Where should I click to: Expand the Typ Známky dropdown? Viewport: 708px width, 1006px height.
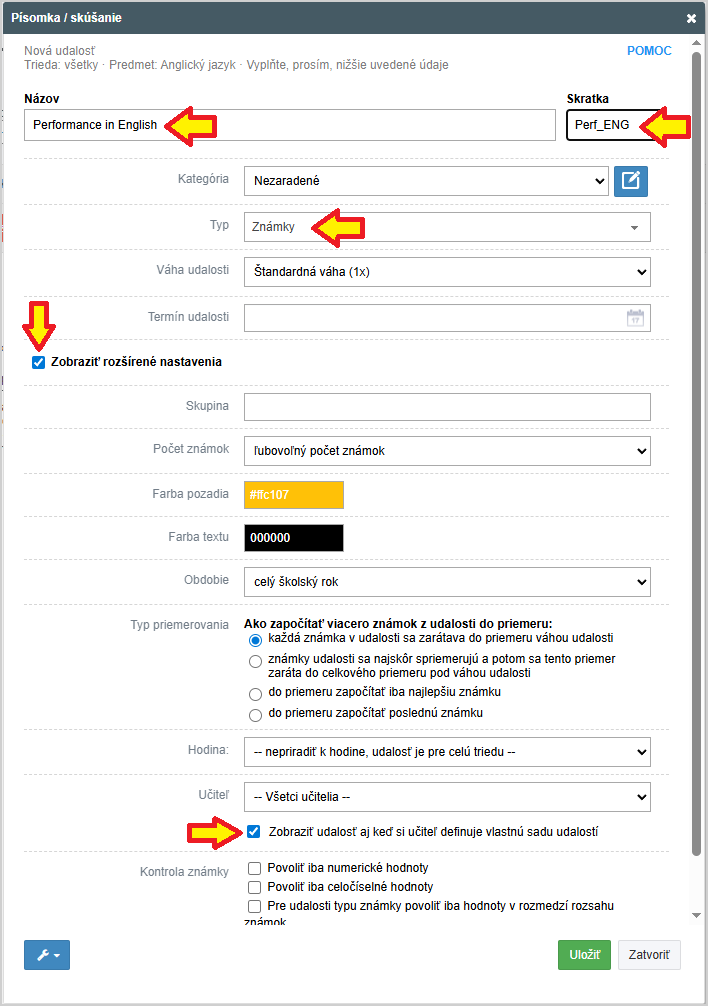[447, 227]
